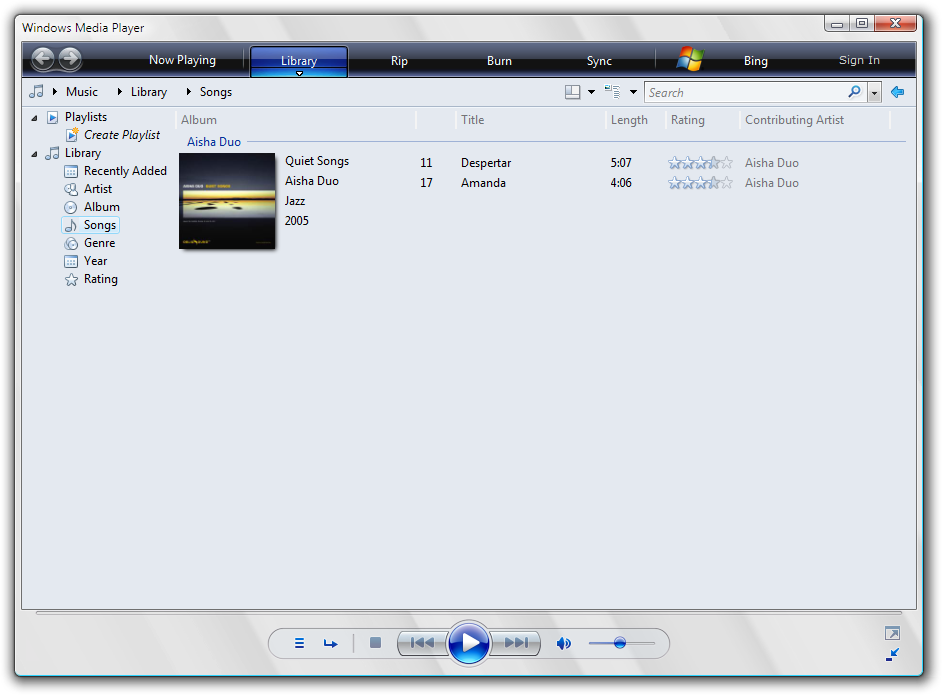The height and width of the screenshot is (696, 942).
Task: Open the layout options dropdown arrow
Action: pyautogui.click(x=591, y=92)
